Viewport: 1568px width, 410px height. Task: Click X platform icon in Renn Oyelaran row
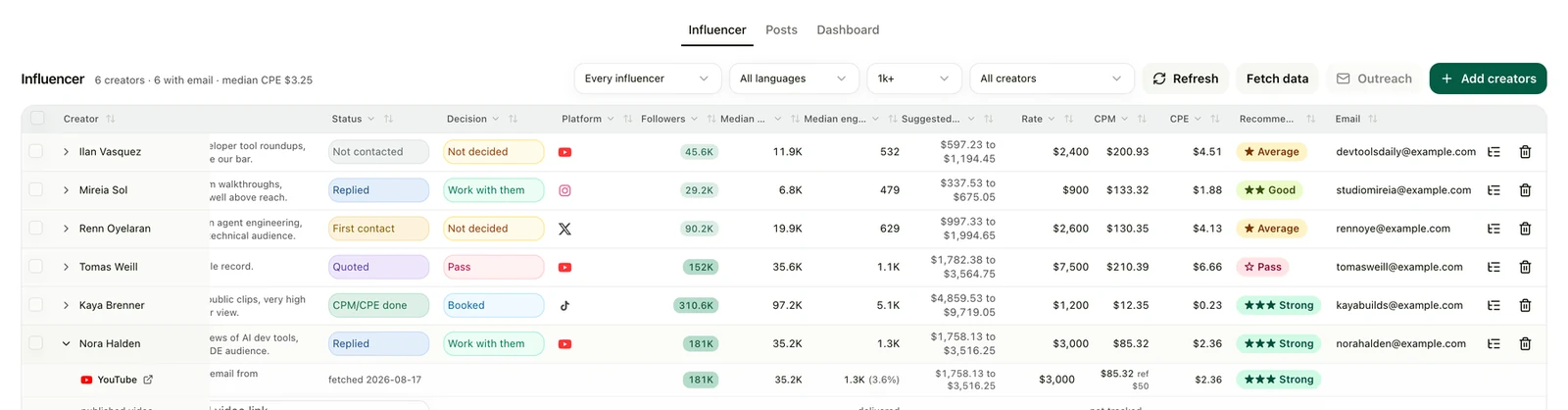(x=564, y=229)
